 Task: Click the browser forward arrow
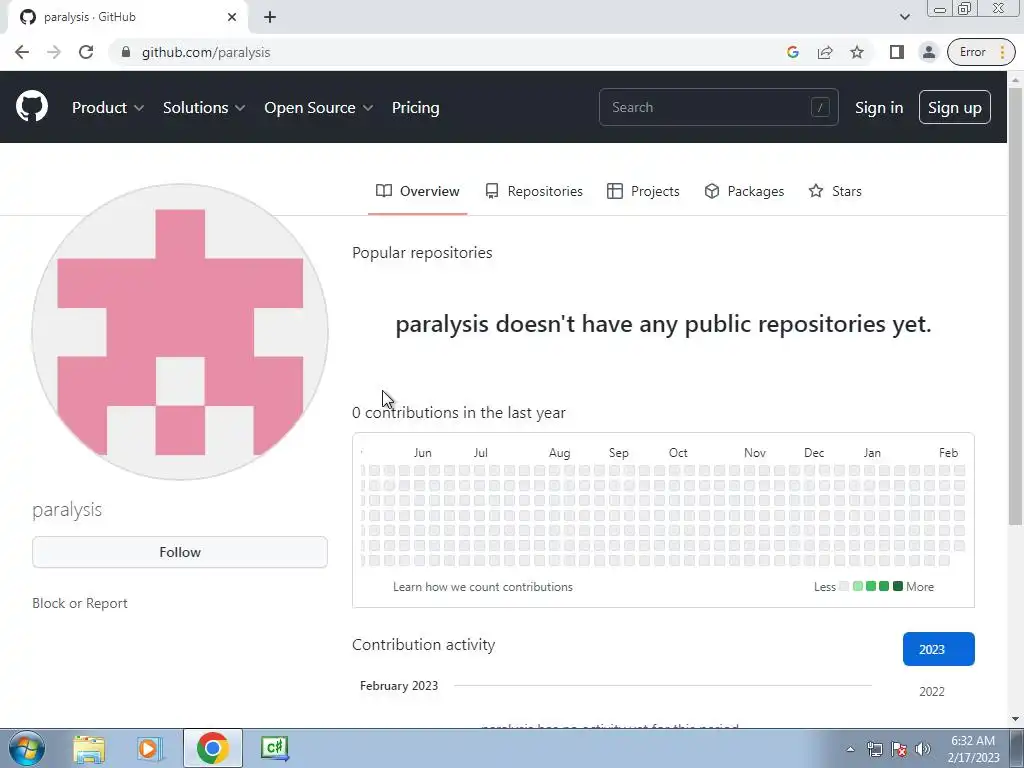pyautogui.click(x=54, y=52)
